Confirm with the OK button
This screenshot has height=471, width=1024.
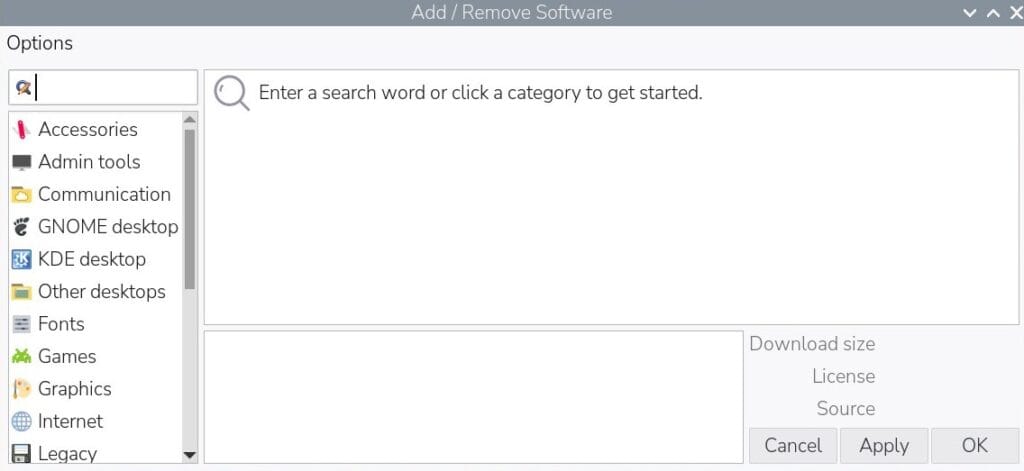(x=974, y=446)
